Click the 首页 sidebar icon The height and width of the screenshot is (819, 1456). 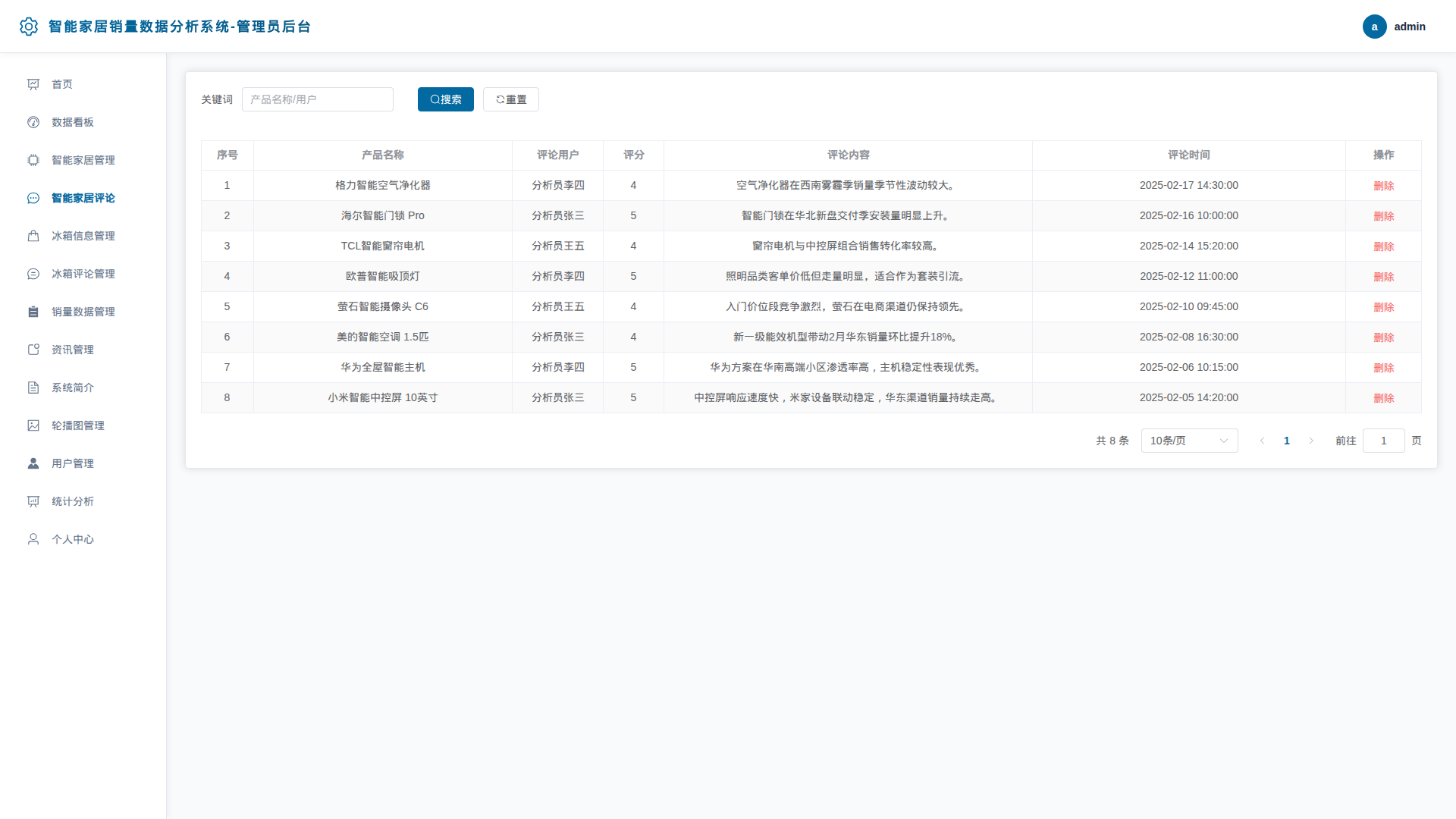click(x=33, y=84)
